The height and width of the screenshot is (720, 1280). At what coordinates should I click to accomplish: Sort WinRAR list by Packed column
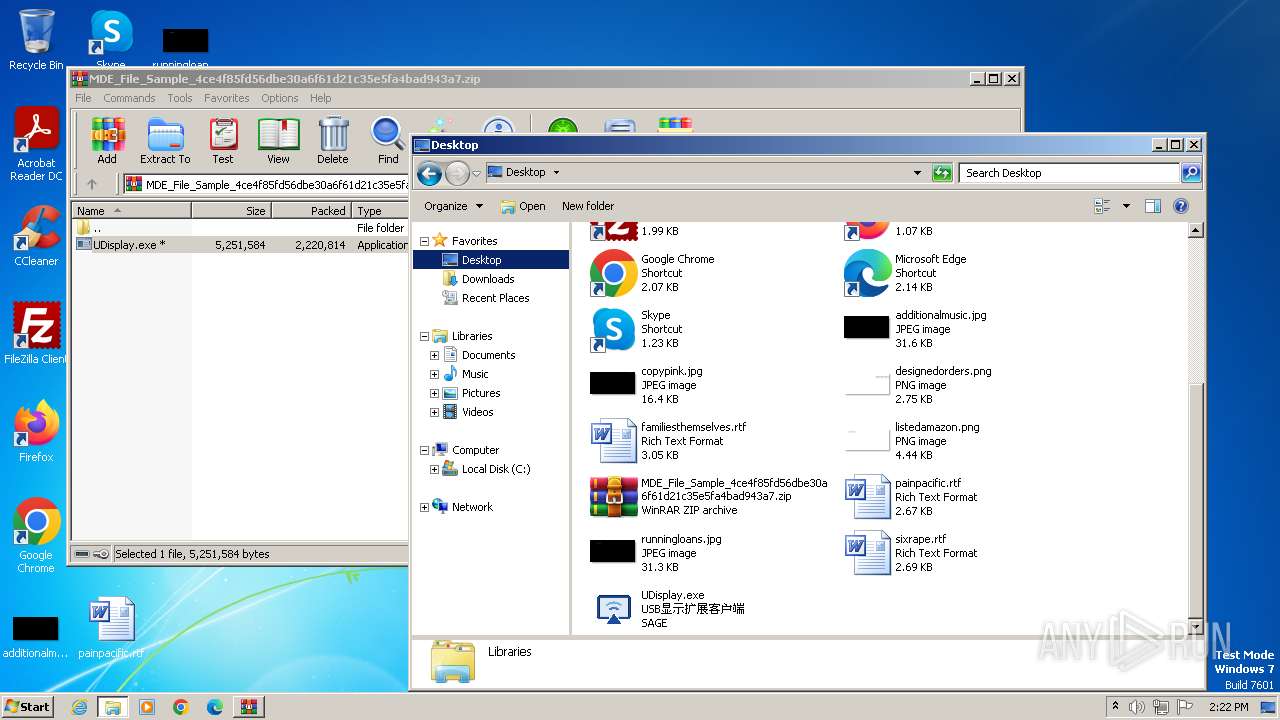click(x=311, y=210)
